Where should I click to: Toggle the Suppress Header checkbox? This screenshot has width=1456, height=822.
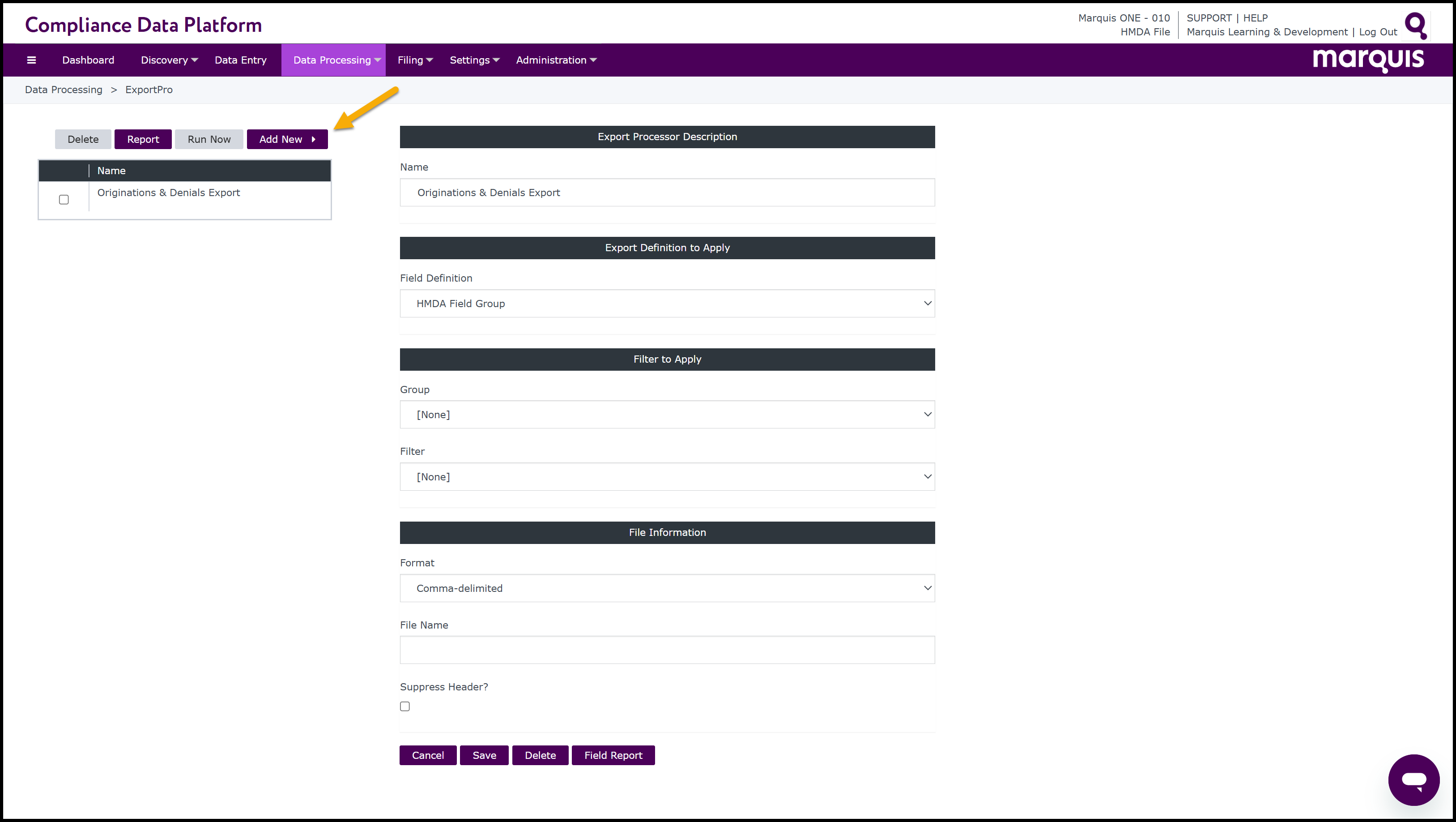click(x=404, y=706)
